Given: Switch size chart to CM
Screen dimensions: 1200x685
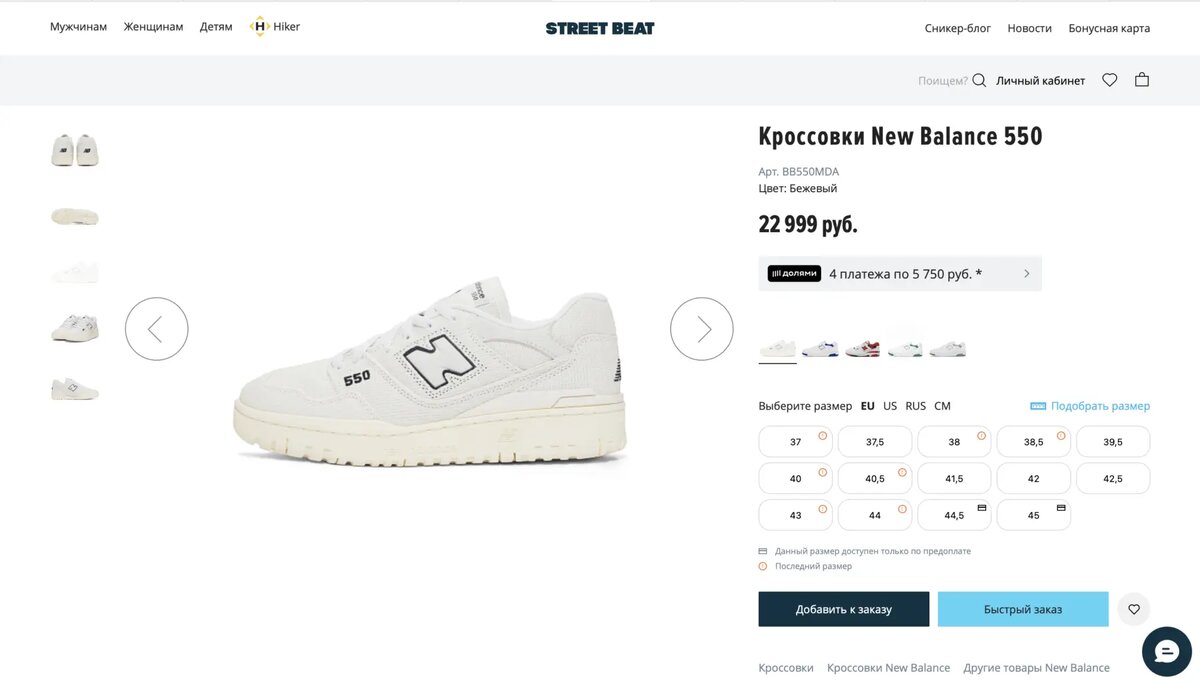Looking at the screenshot, I should (x=942, y=406).
